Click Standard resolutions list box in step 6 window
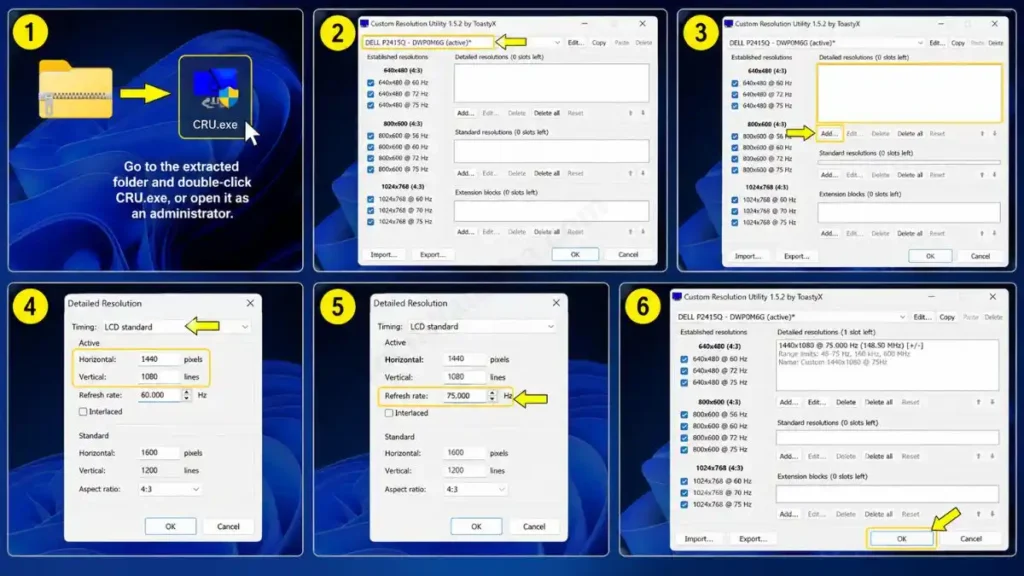The width and height of the screenshot is (1024, 576). [x=887, y=438]
